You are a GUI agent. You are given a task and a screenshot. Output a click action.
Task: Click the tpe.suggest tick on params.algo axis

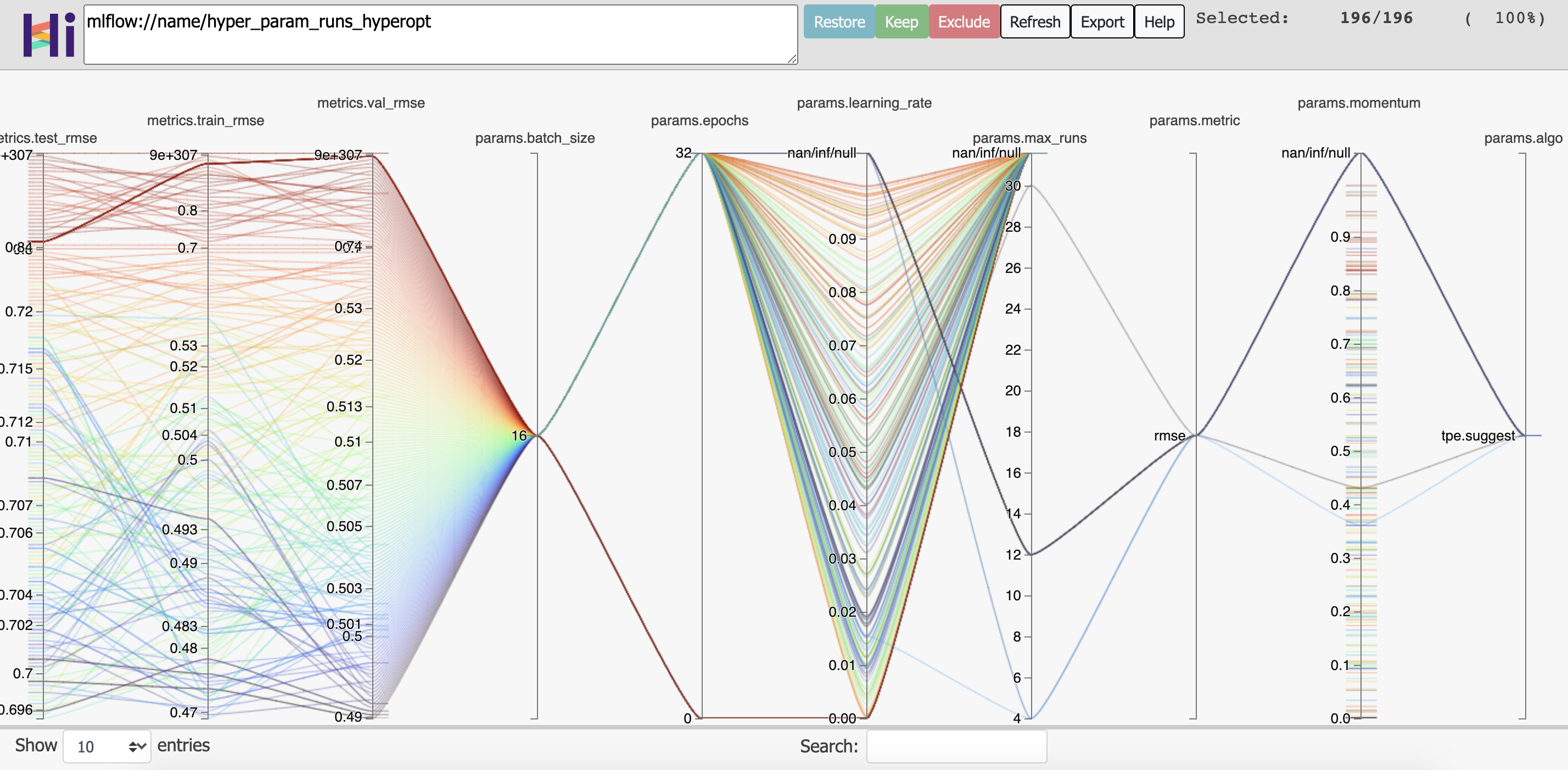coord(1477,436)
